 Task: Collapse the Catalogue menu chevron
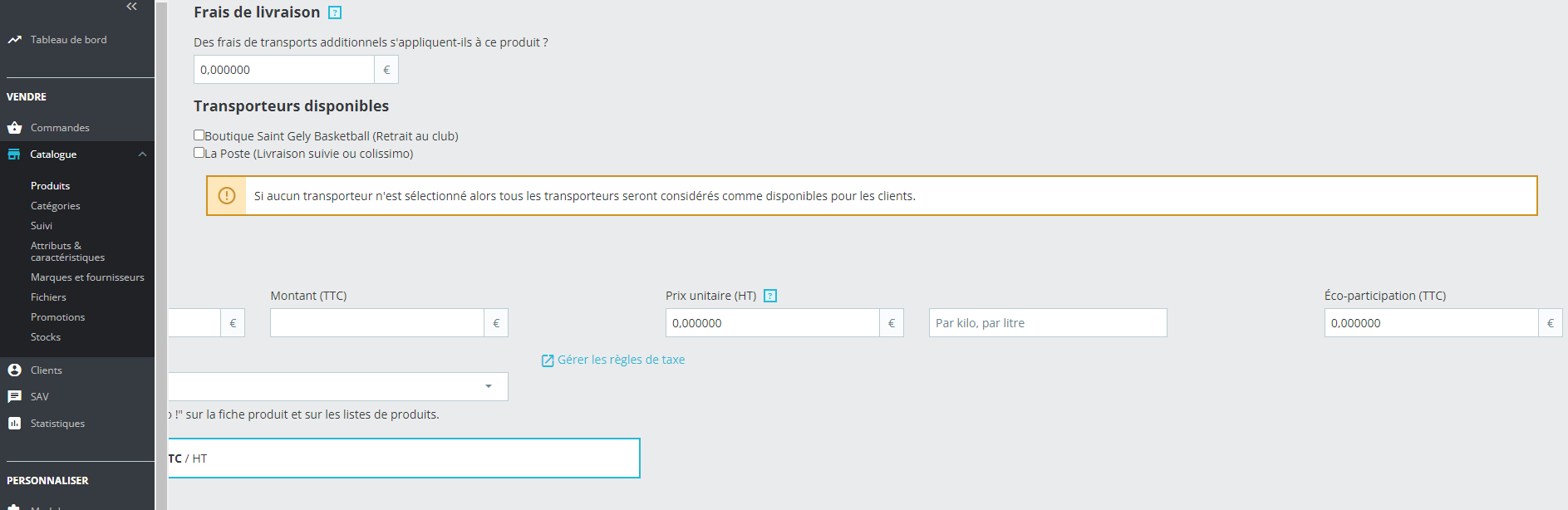tap(142, 154)
